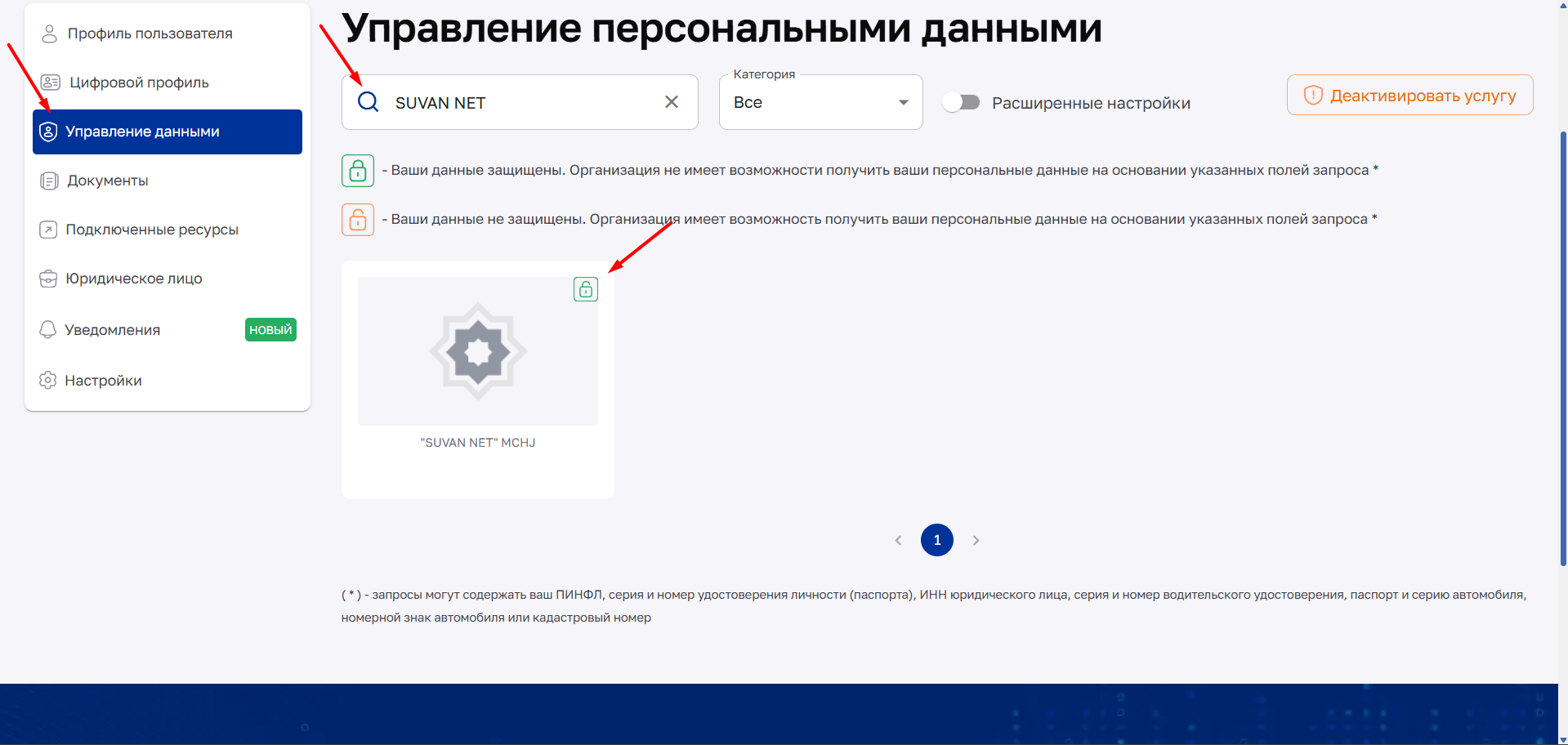Open Подключенные ресурсы menu item

(x=168, y=230)
